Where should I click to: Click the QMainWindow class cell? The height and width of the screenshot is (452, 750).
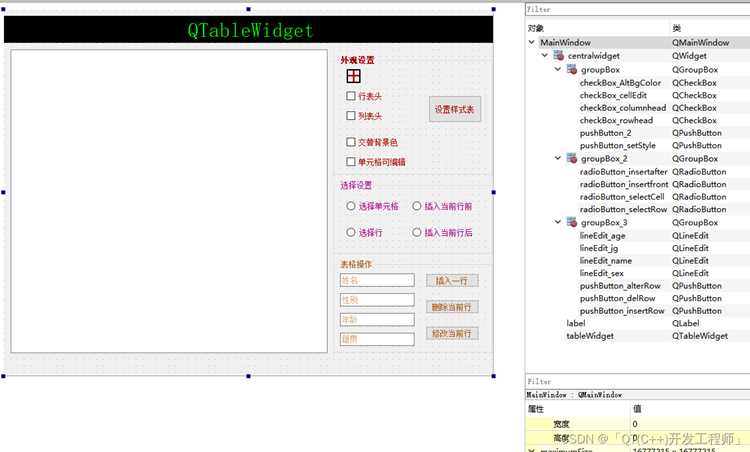(700, 42)
